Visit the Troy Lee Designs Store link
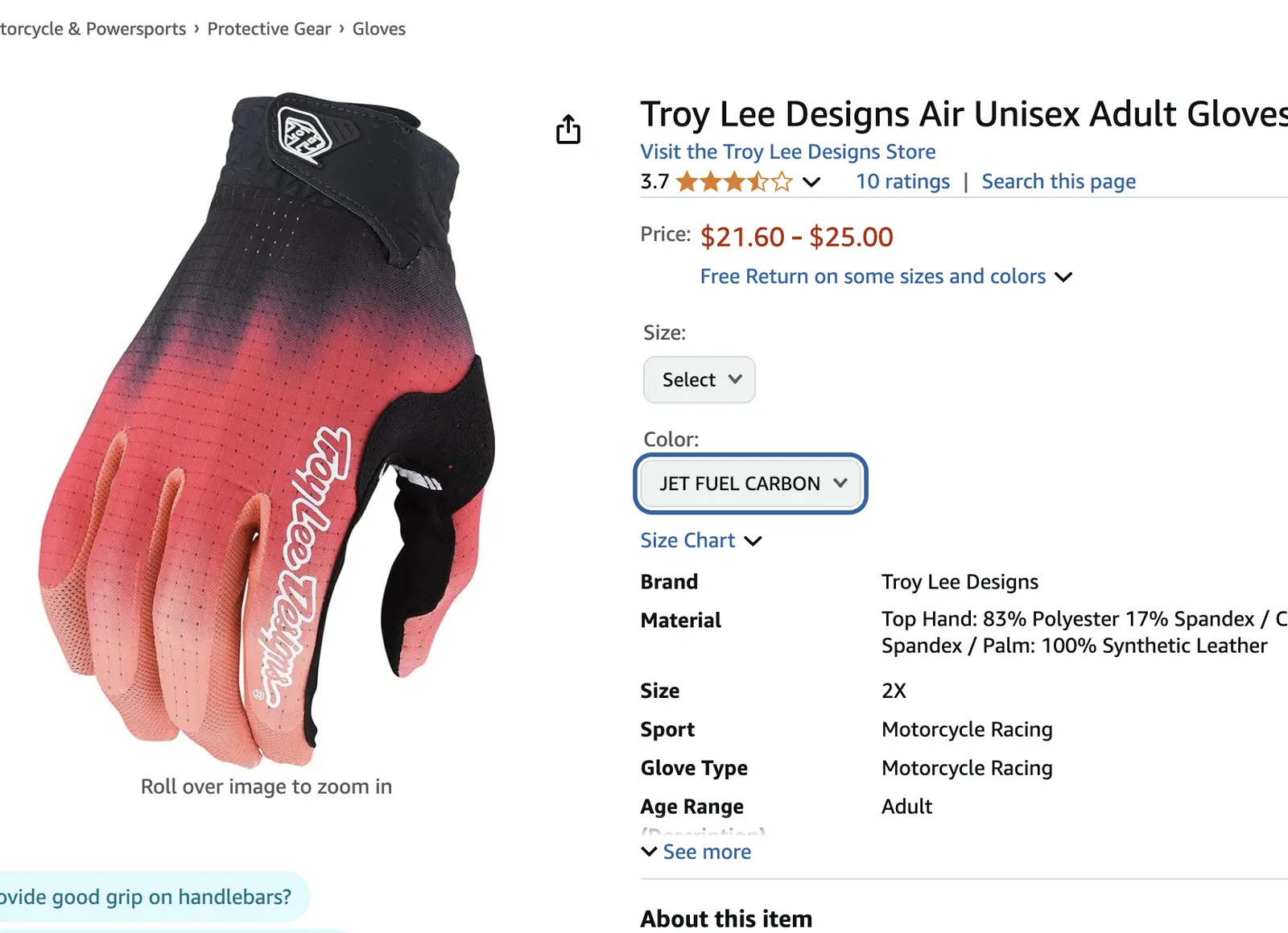This screenshot has width=1288, height=933. click(787, 152)
